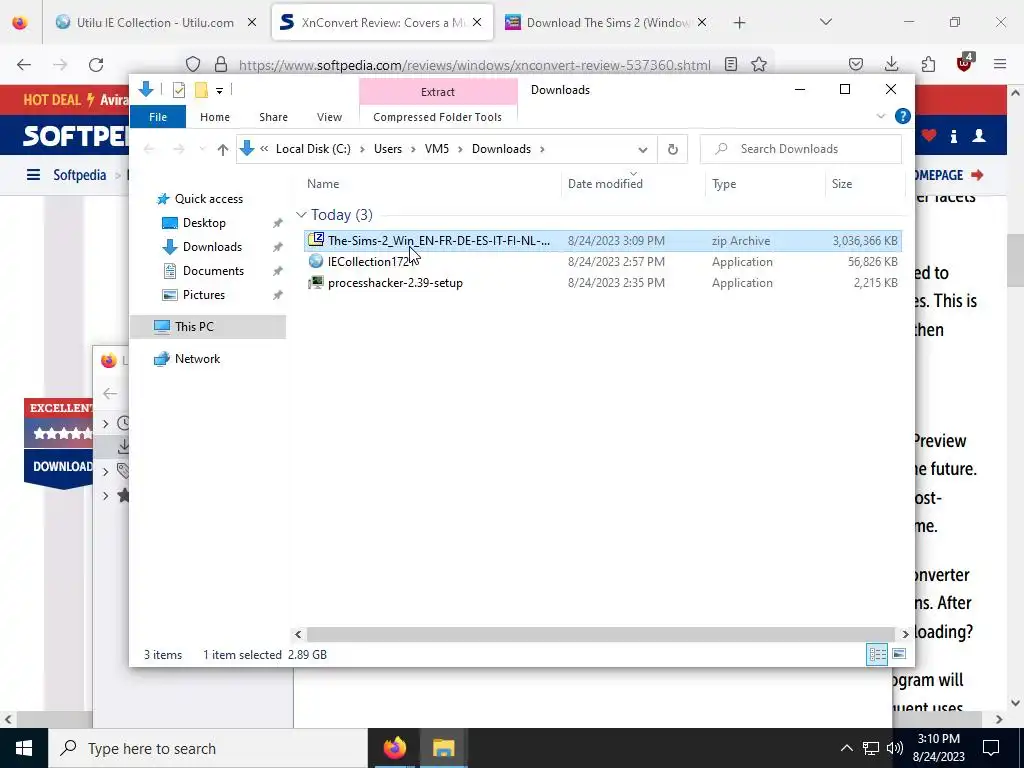Image resolution: width=1024 pixels, height=768 pixels.
Task: Click Save to Pocket icon
Action: [x=856, y=64]
